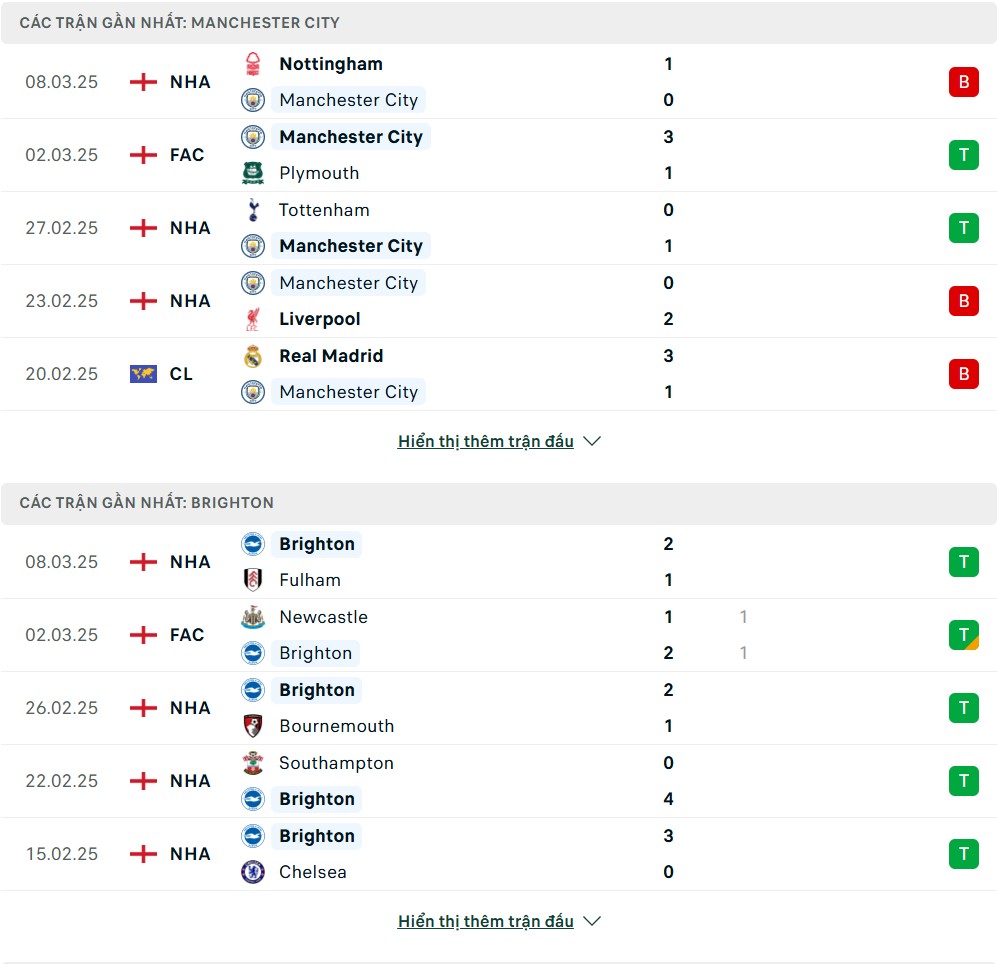Viewport: 997px width, 964px height.
Task: Click green T badge for Plymouth match
Action: pos(963,155)
